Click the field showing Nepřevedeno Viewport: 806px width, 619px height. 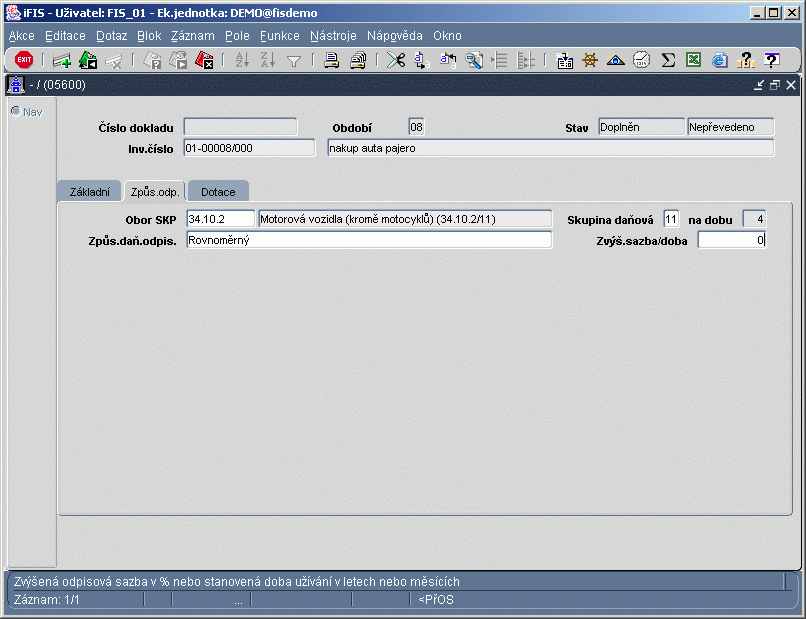click(730, 127)
